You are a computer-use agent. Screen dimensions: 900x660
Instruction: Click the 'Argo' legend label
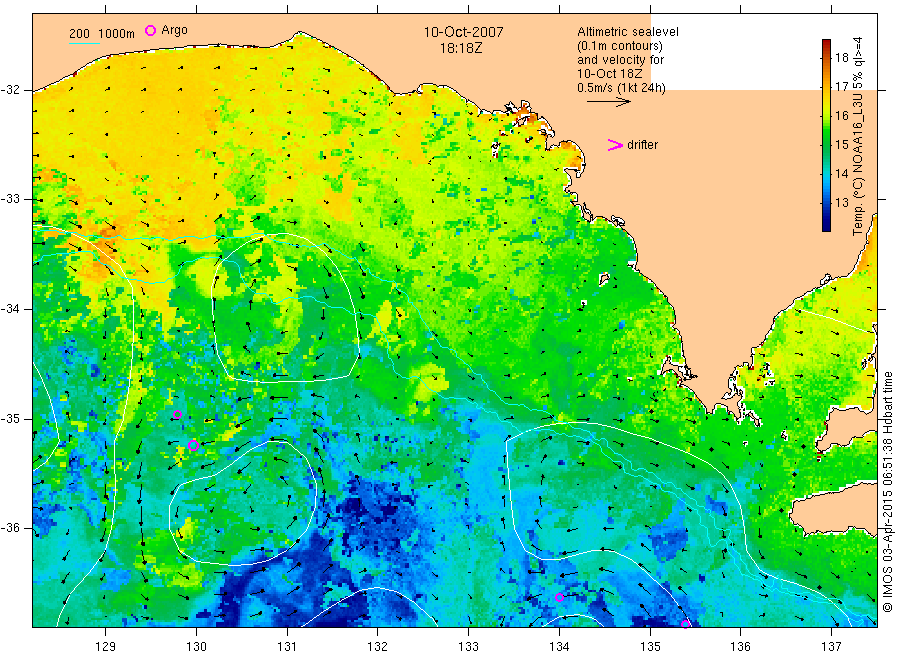point(174,30)
